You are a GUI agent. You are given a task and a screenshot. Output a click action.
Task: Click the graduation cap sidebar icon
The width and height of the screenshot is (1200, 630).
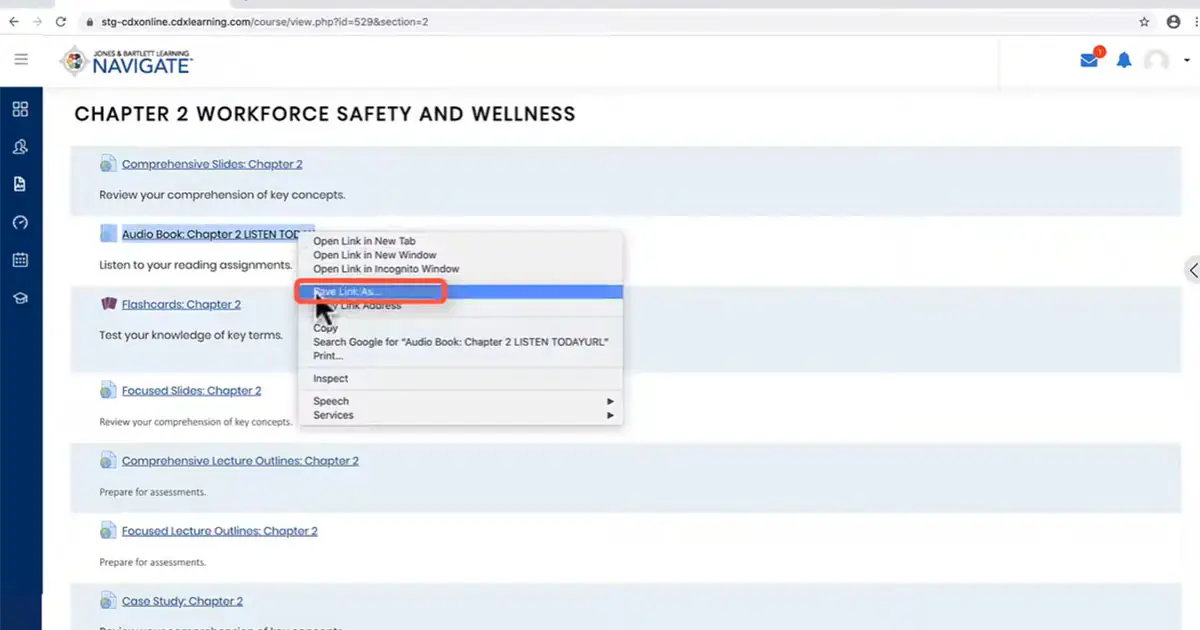(x=20, y=298)
